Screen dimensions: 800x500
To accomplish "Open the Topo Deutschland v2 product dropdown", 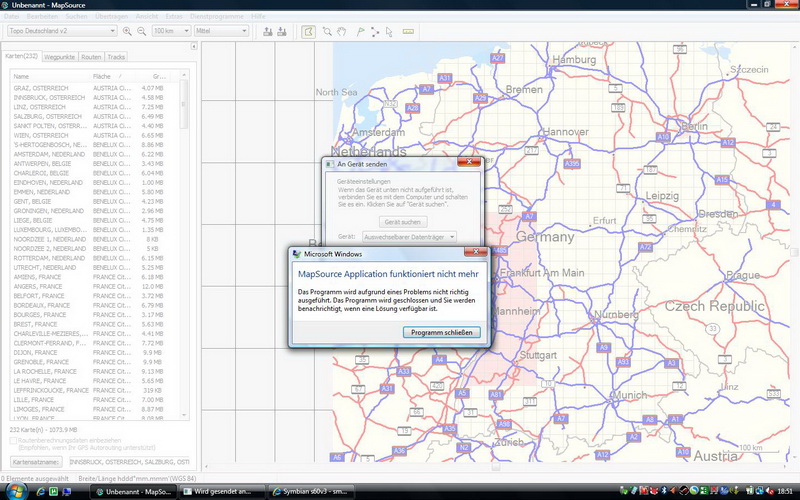I will (x=62, y=31).
